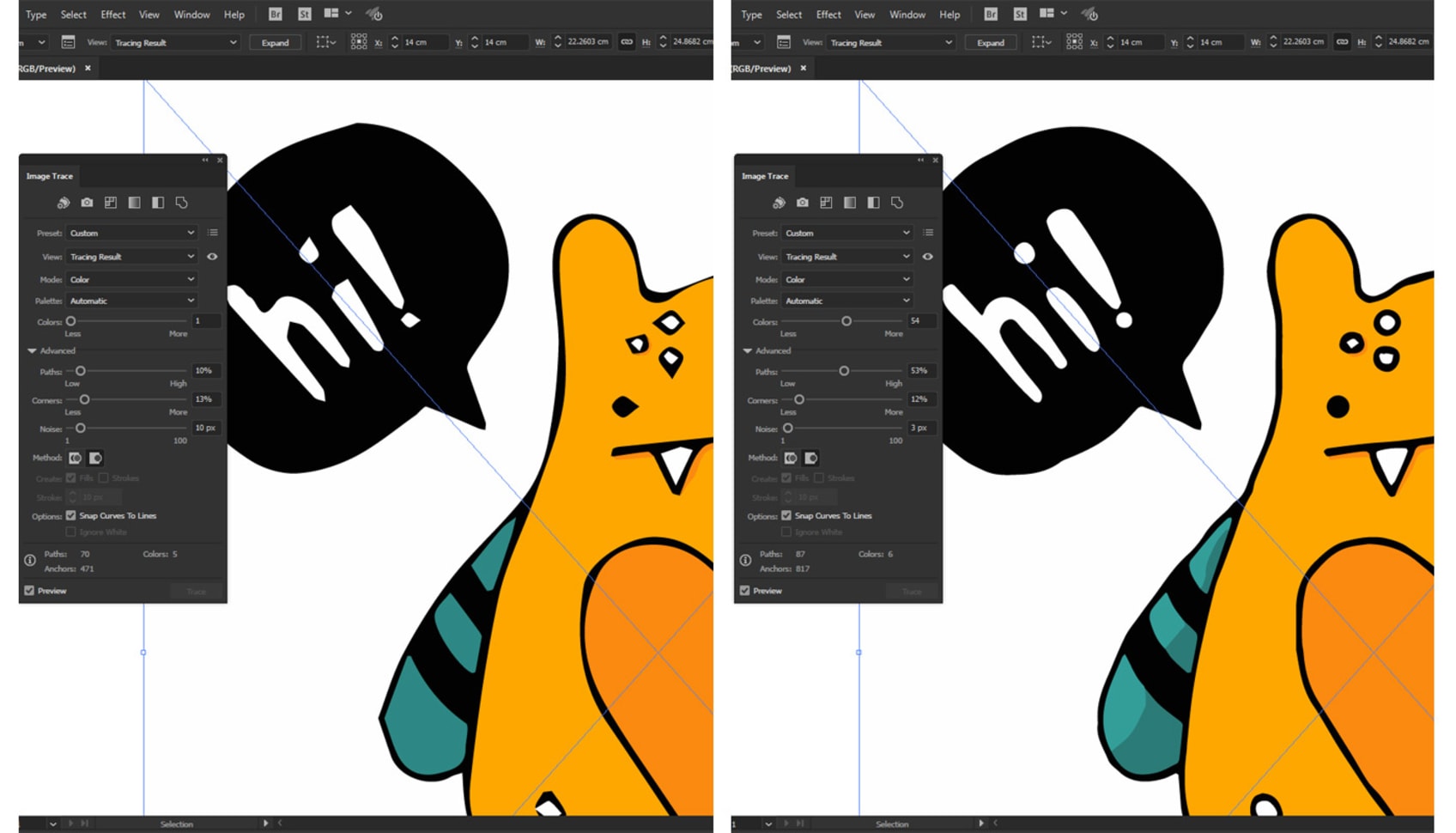
Task: Click the Colors slider handle set to 54
Action: point(846,321)
